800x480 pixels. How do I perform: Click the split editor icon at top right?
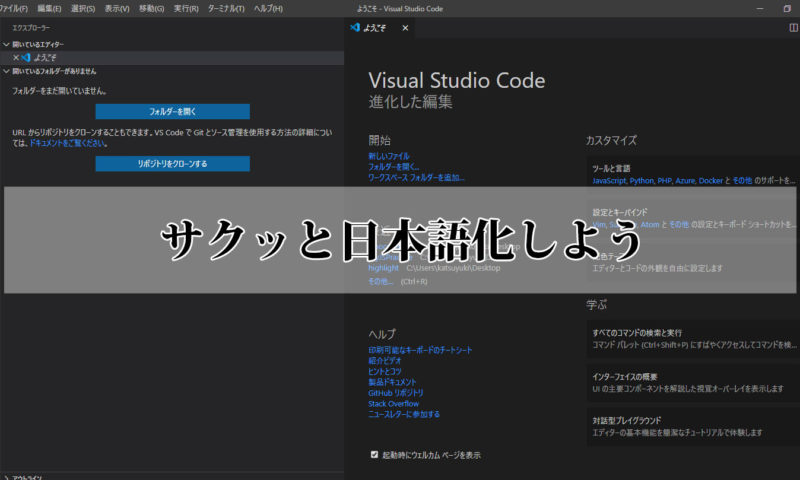tap(794, 28)
